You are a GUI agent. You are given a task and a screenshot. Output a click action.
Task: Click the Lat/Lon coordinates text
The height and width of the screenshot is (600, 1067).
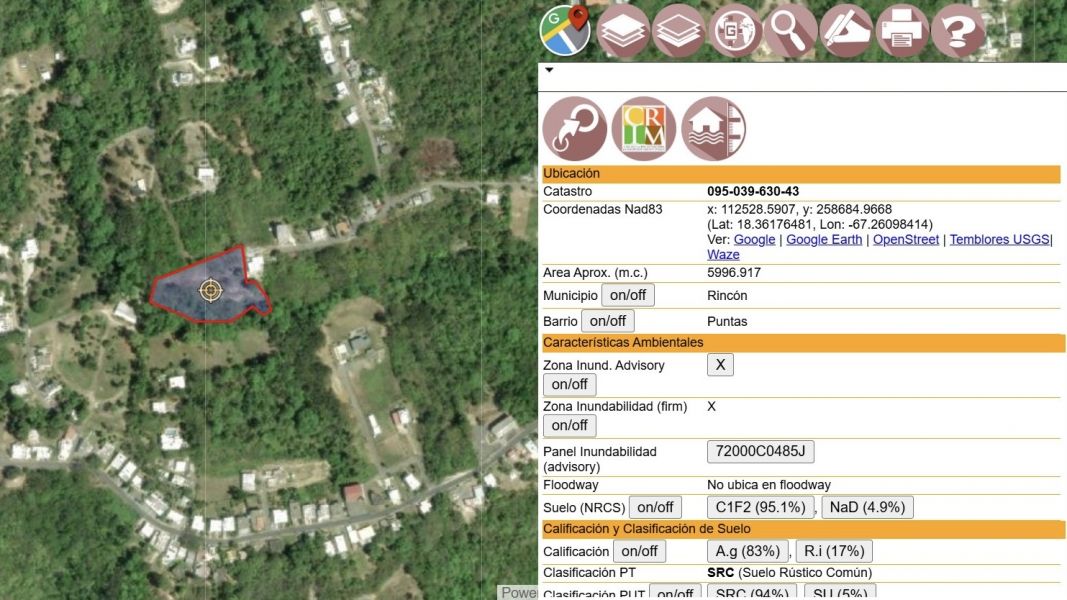[819, 224]
